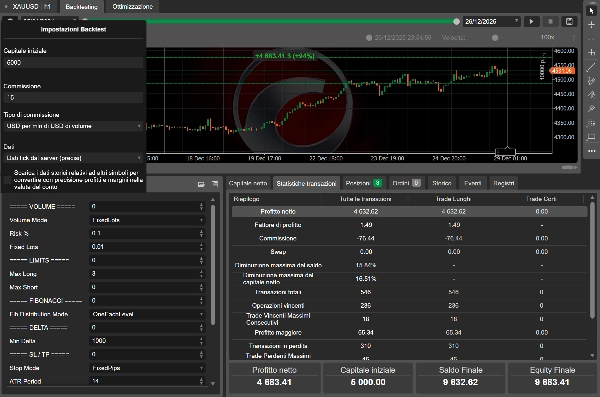This screenshot has height=397, width=600.
Task: Stop the backtest with stop button
Action: point(550,21)
